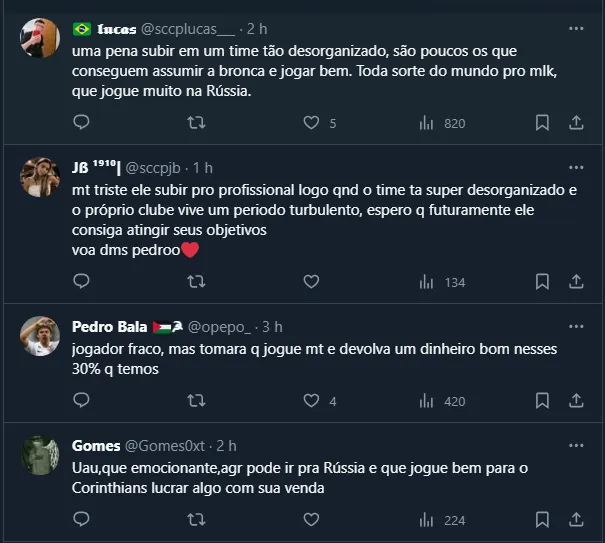Go to the Pedro Bala profile name

[x=109, y=327]
